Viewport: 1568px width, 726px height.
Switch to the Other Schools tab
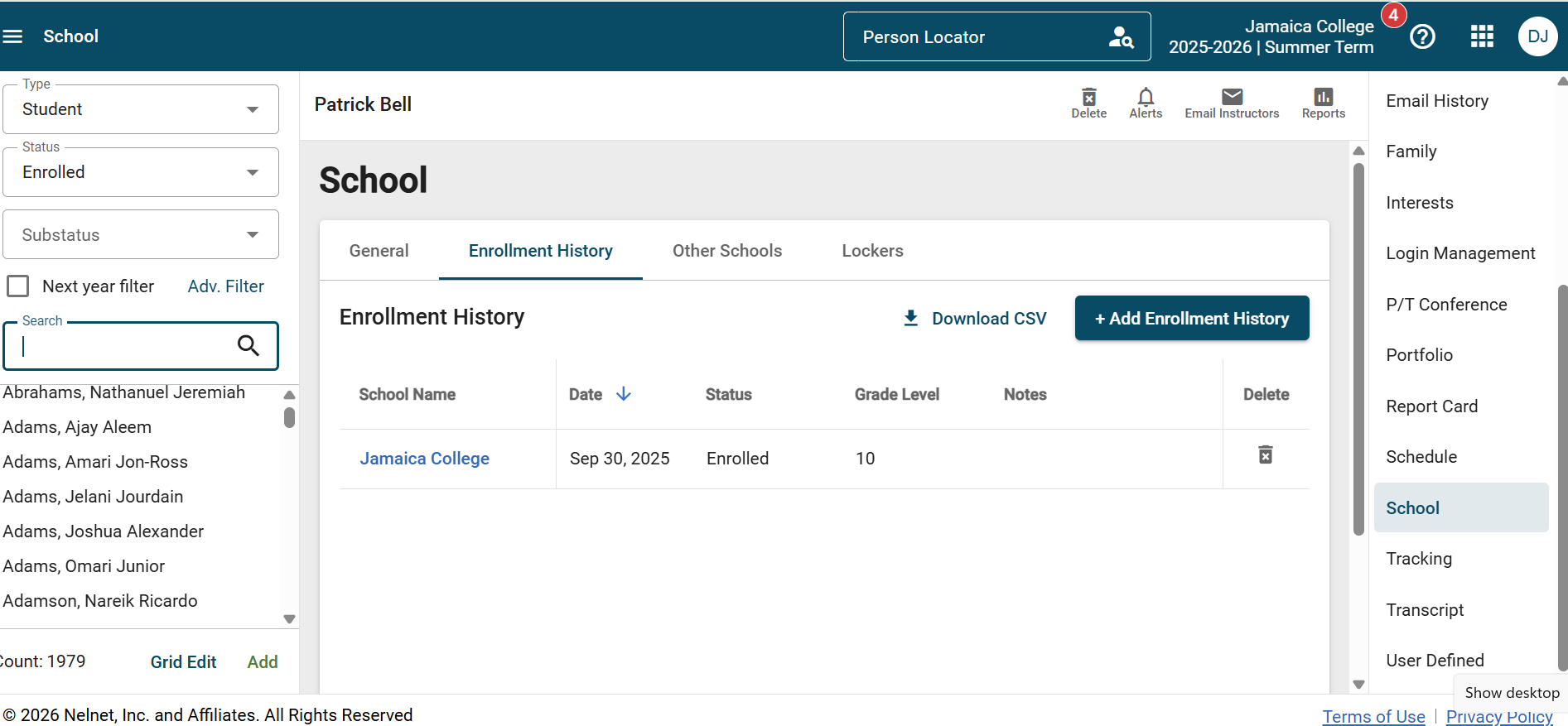tap(727, 251)
